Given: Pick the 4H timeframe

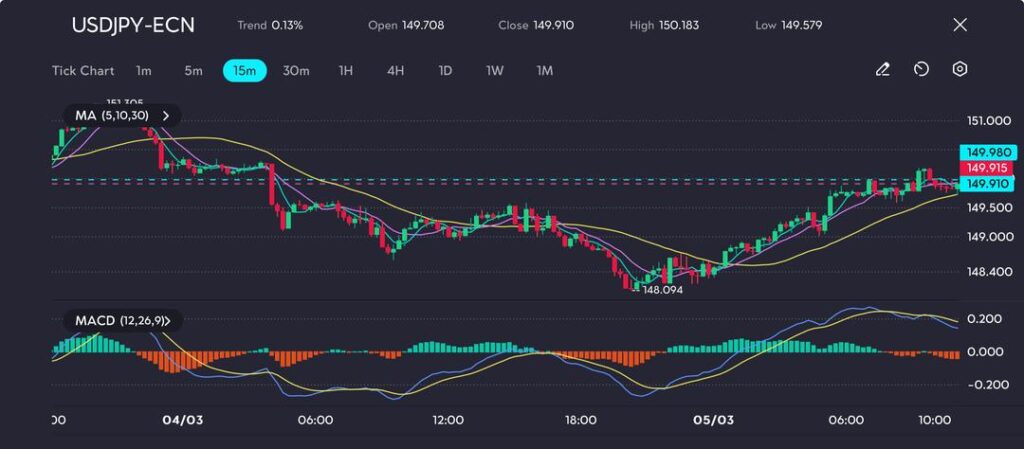Looking at the screenshot, I should (396, 71).
